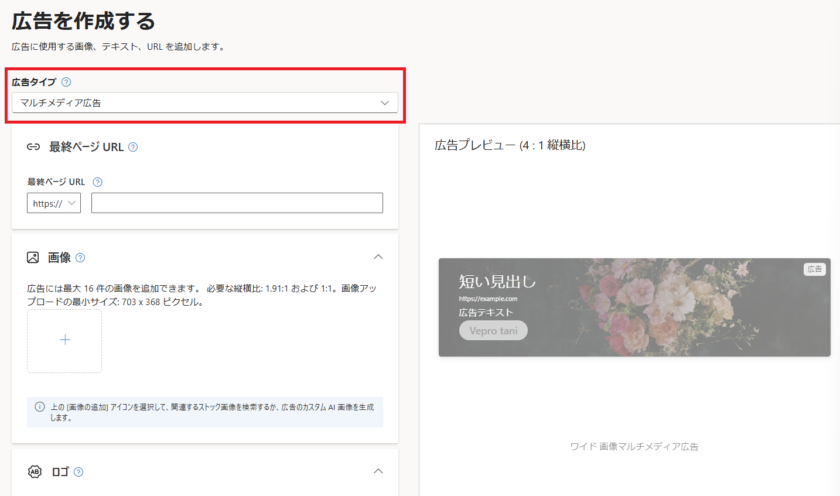Open the https:// protocol dropdown

[53, 203]
